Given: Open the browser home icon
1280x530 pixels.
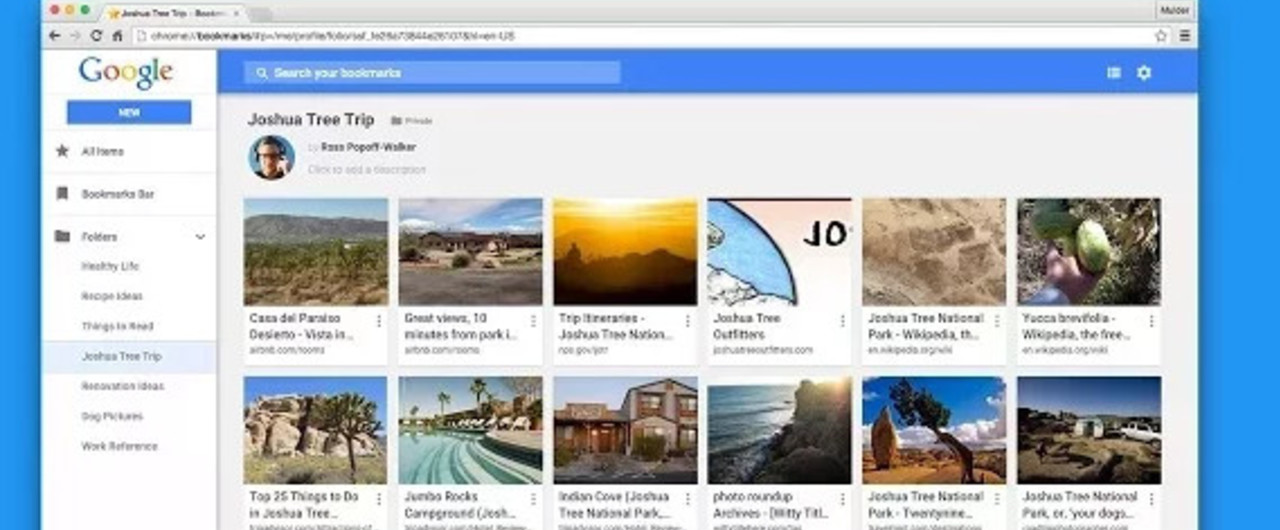Looking at the screenshot, I should tap(117, 35).
